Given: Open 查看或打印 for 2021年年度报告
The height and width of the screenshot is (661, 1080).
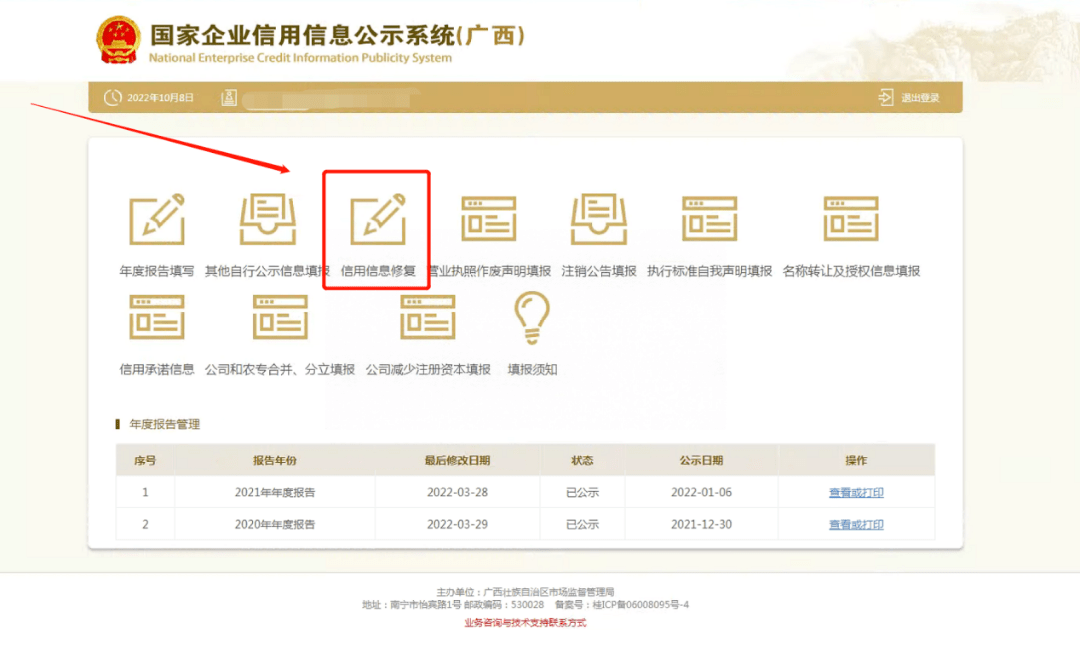Looking at the screenshot, I should tap(856, 491).
